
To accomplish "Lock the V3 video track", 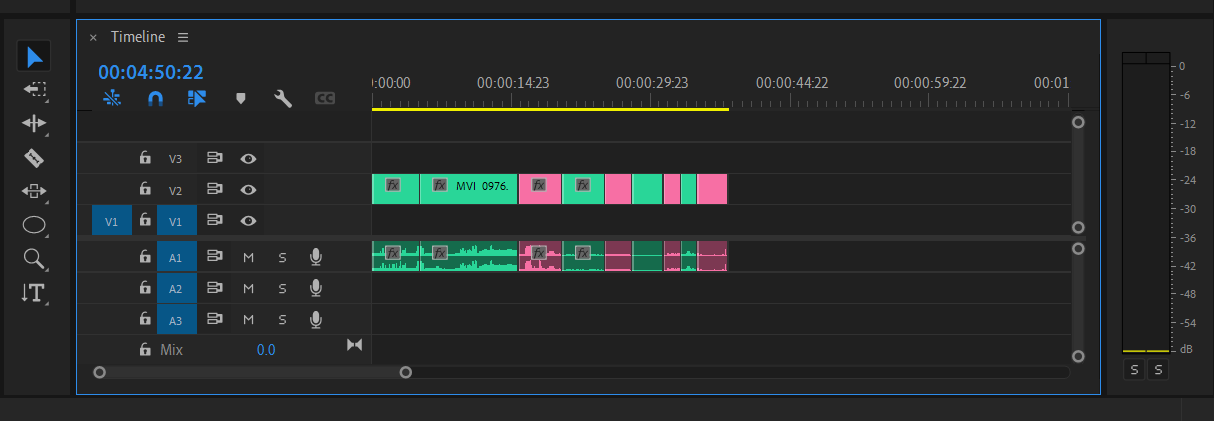I will [x=145, y=158].
